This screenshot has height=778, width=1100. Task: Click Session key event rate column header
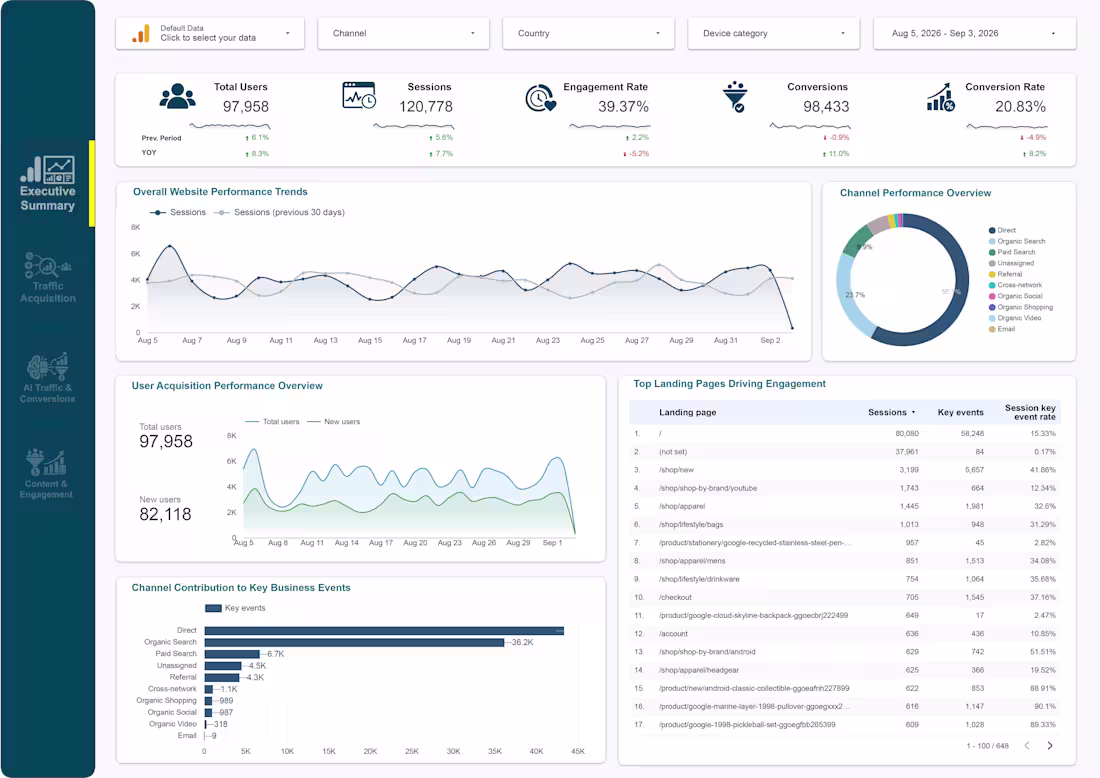pyautogui.click(x=1030, y=413)
